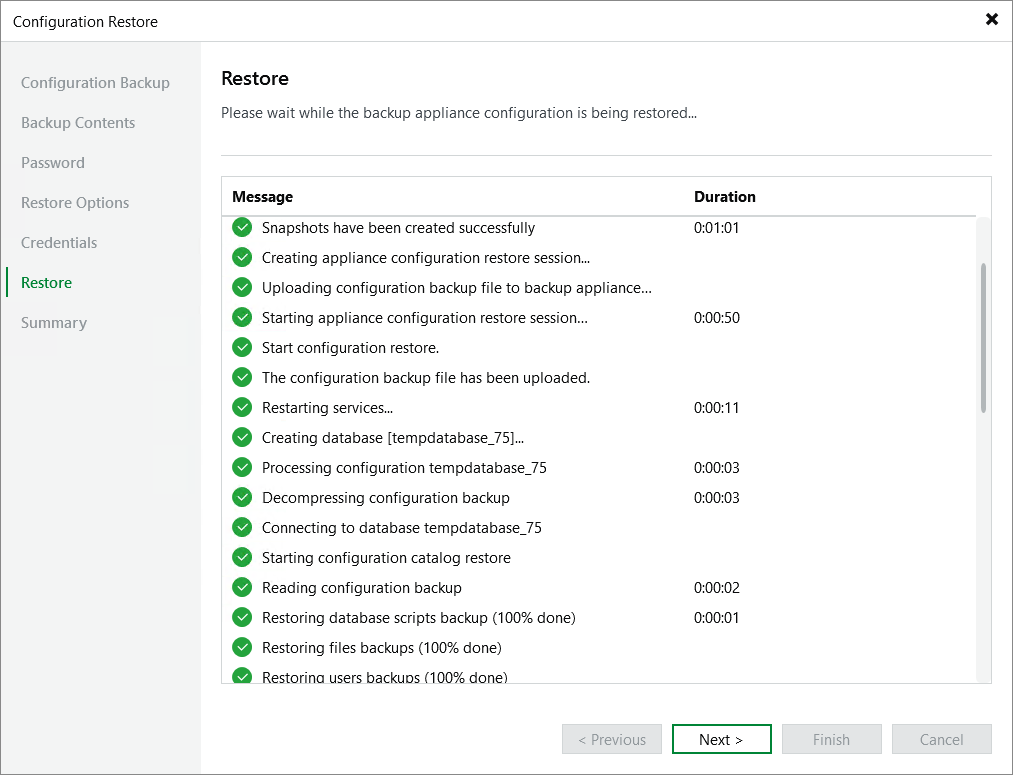This screenshot has width=1013, height=775.
Task: Click green icon beside 'Starting configuration catalog restore'
Action: tap(242, 557)
